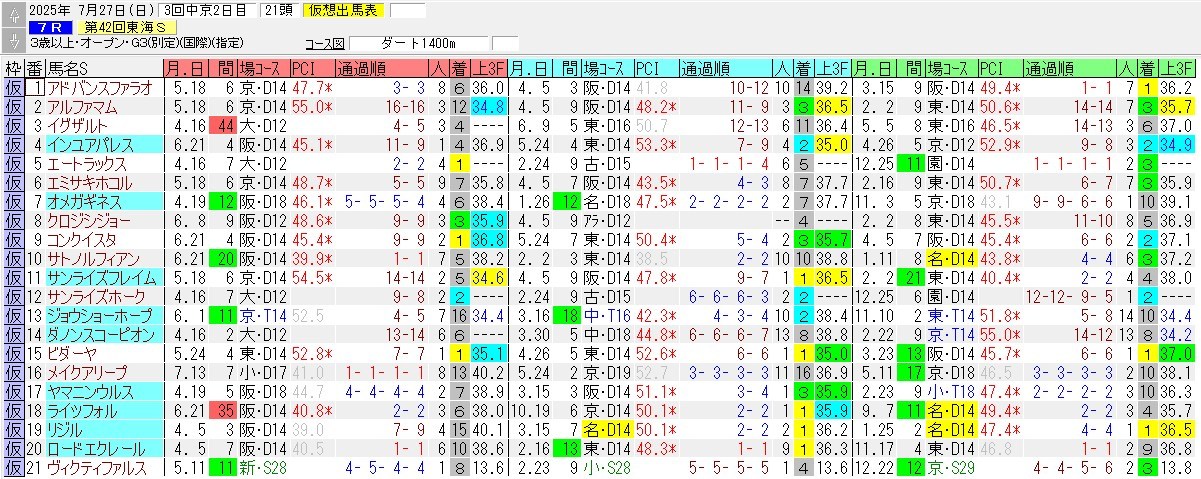Viewport: 1201px width, 479px height.
Task: Click 中・T16 course cell for ジョウショーホープ
Action: coord(606,316)
